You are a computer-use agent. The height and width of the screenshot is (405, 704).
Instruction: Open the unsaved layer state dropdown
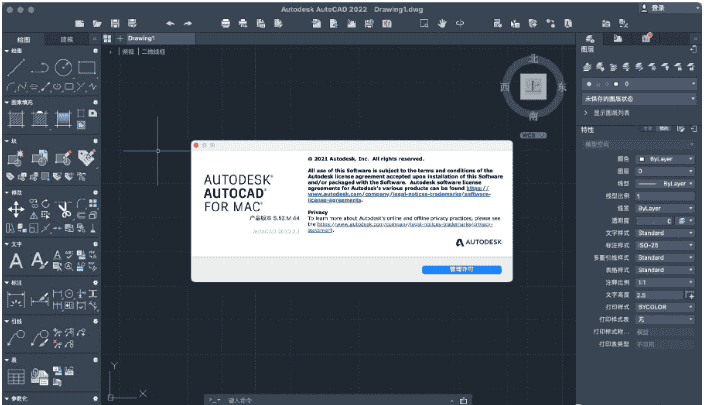639,99
